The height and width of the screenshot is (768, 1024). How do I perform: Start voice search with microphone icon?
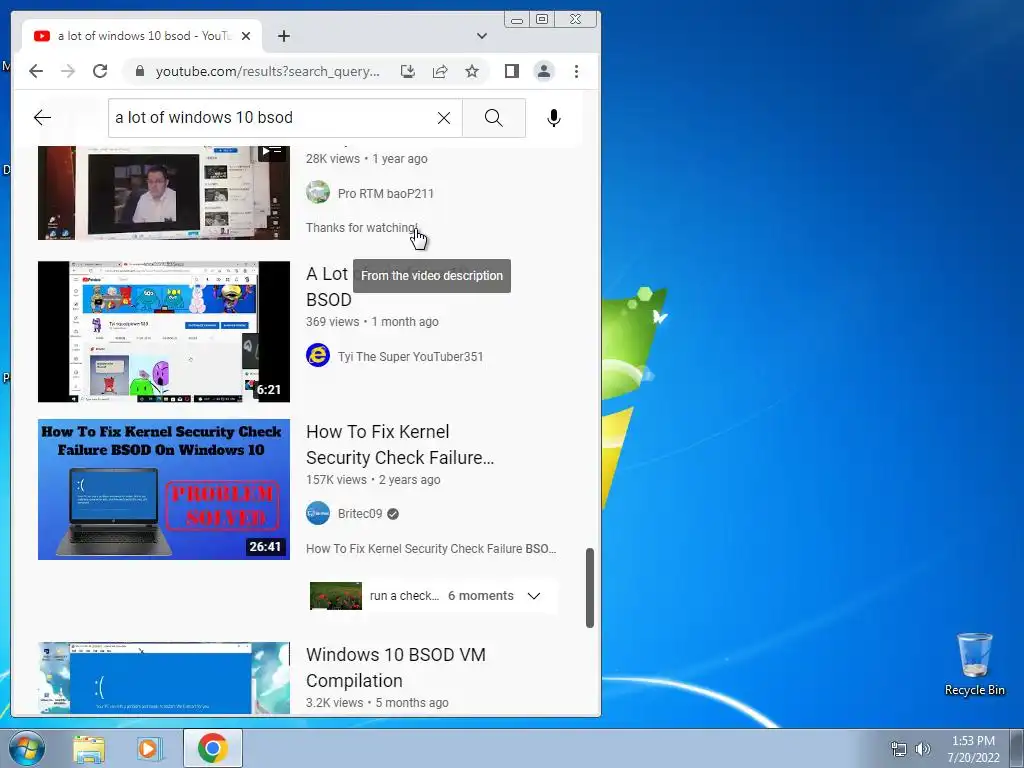tap(554, 118)
